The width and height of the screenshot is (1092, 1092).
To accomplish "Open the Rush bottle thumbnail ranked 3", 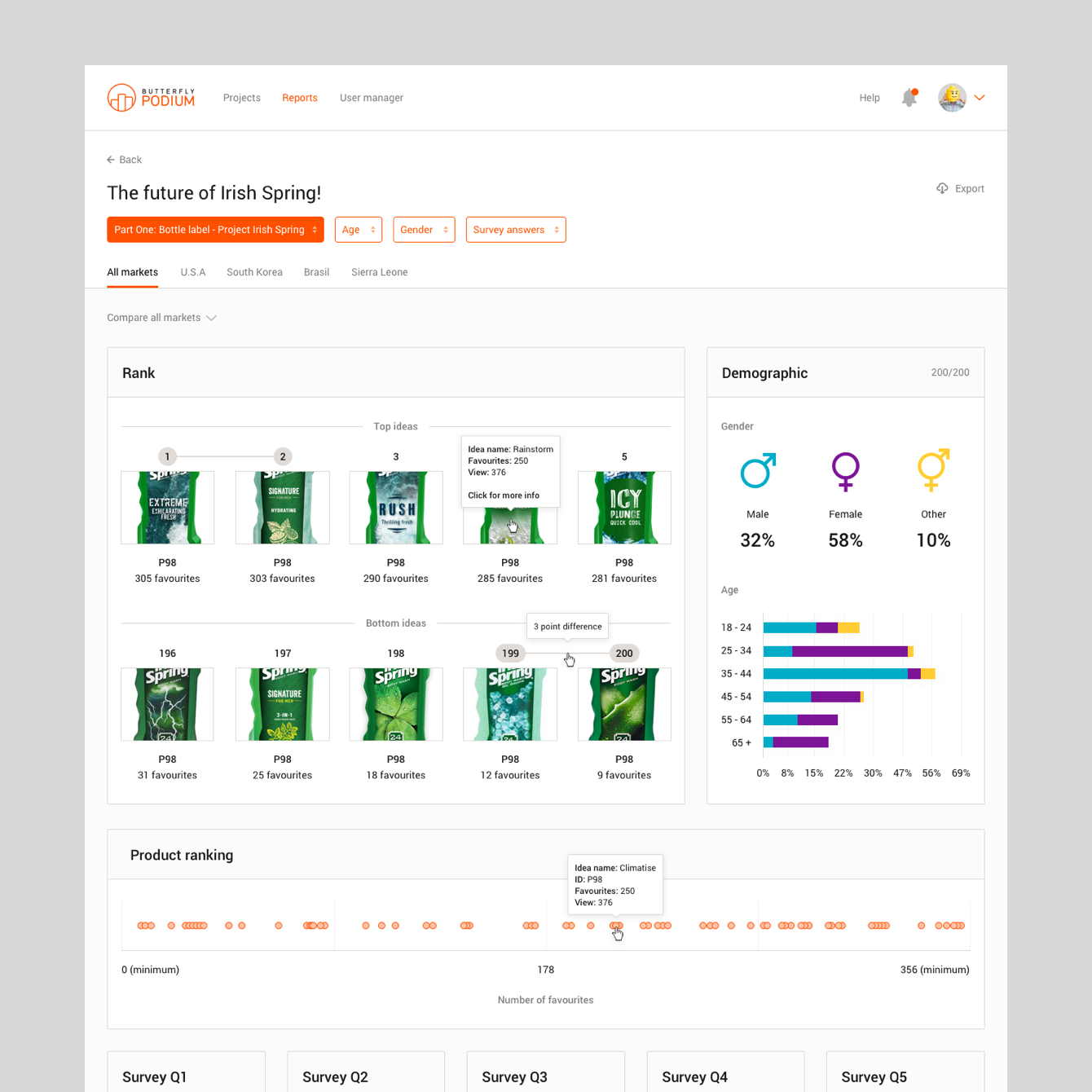I will pyautogui.click(x=396, y=508).
